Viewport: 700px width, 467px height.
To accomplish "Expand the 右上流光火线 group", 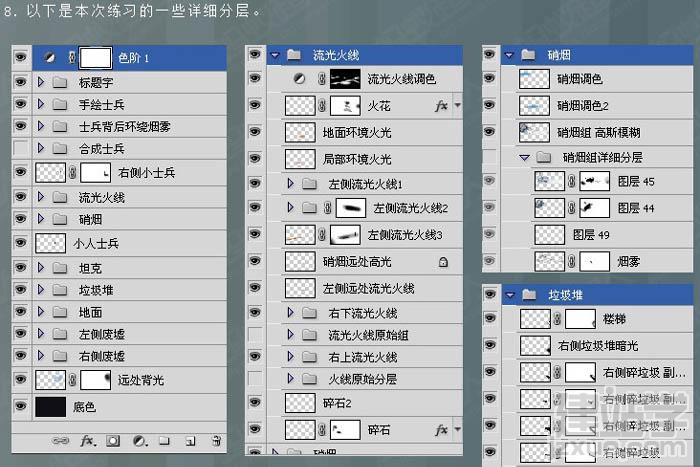I will [x=290, y=357].
